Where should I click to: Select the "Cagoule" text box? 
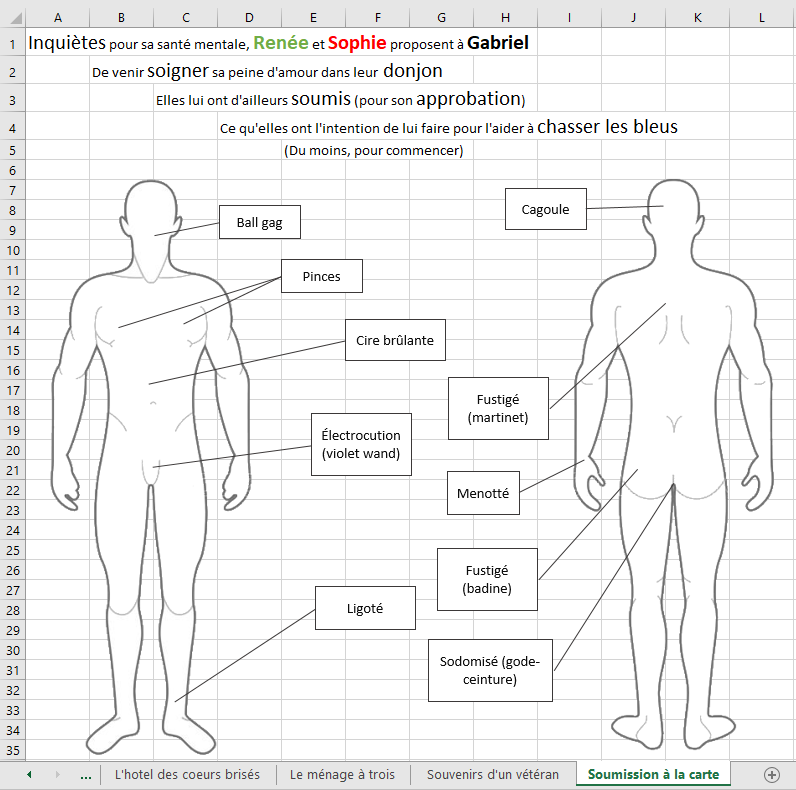[545, 210]
